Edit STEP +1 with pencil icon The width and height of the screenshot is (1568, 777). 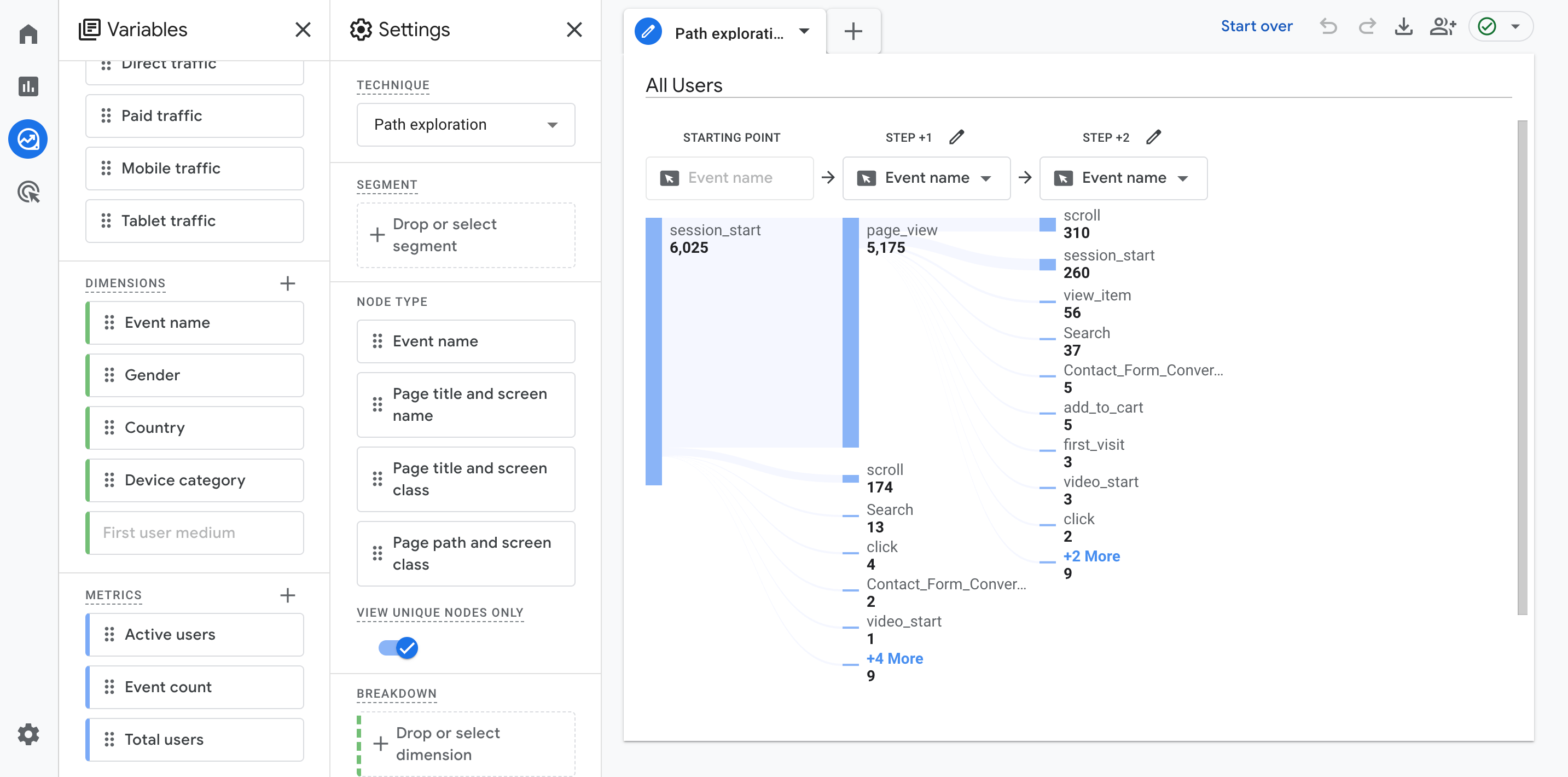tap(956, 137)
